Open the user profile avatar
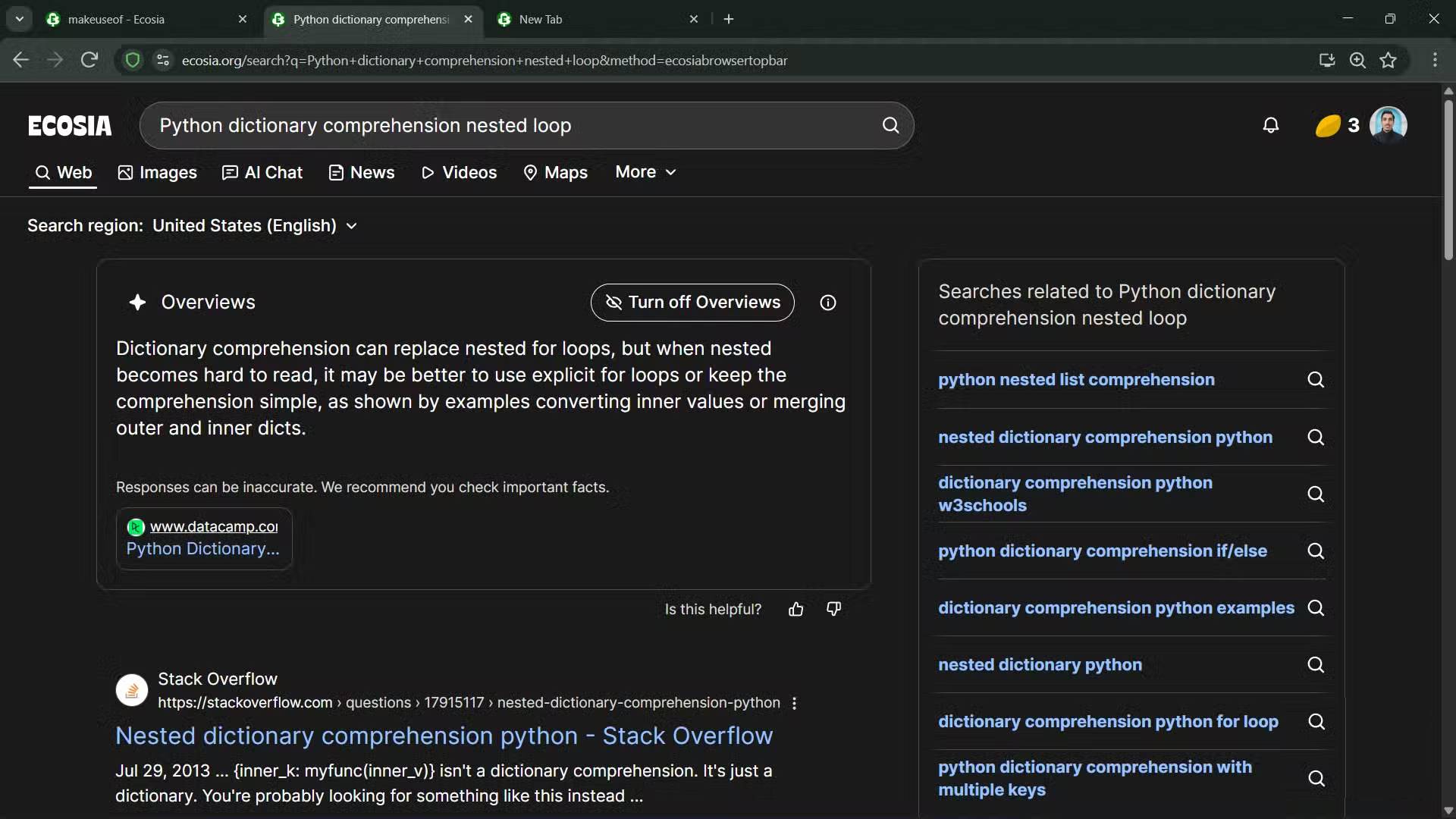The width and height of the screenshot is (1456, 819). (x=1388, y=124)
